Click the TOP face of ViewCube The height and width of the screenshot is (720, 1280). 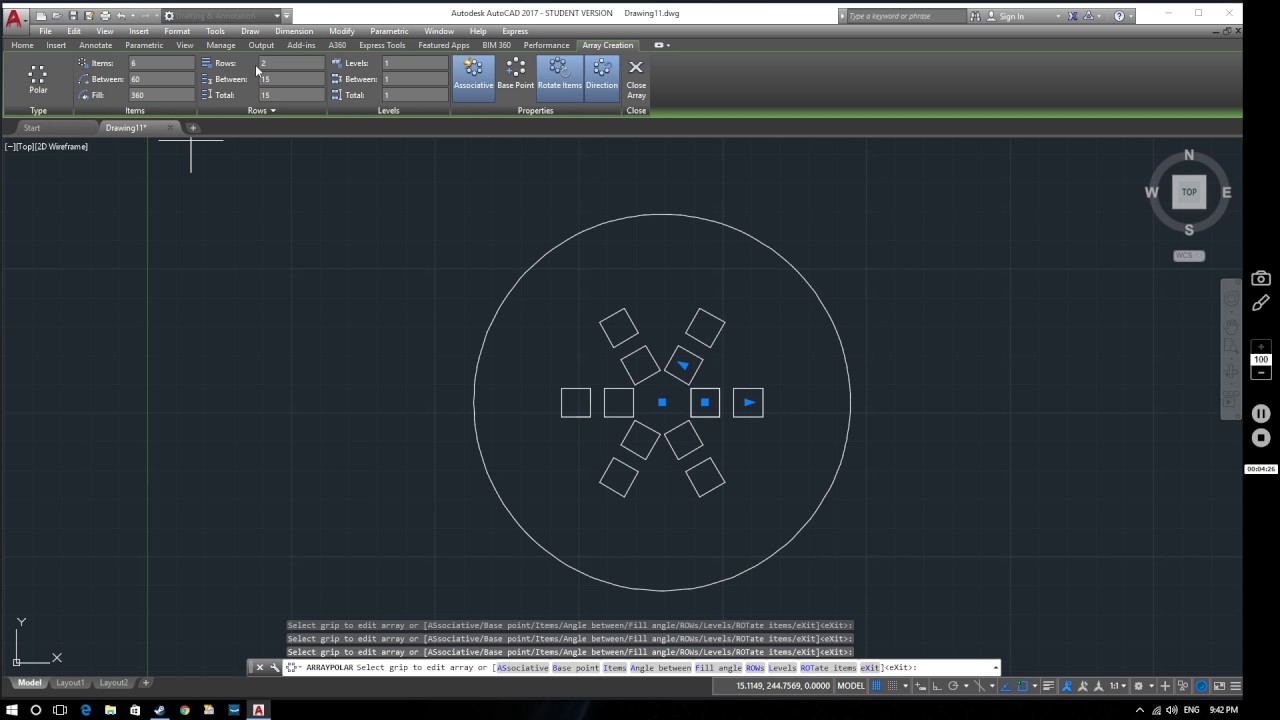tap(1189, 192)
